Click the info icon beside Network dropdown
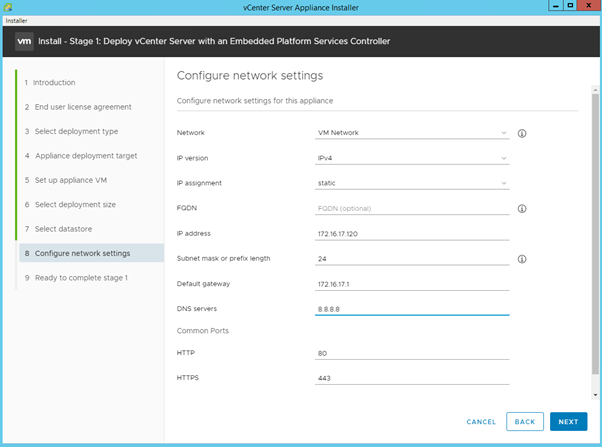This screenshot has width=602, height=447. 522,133
